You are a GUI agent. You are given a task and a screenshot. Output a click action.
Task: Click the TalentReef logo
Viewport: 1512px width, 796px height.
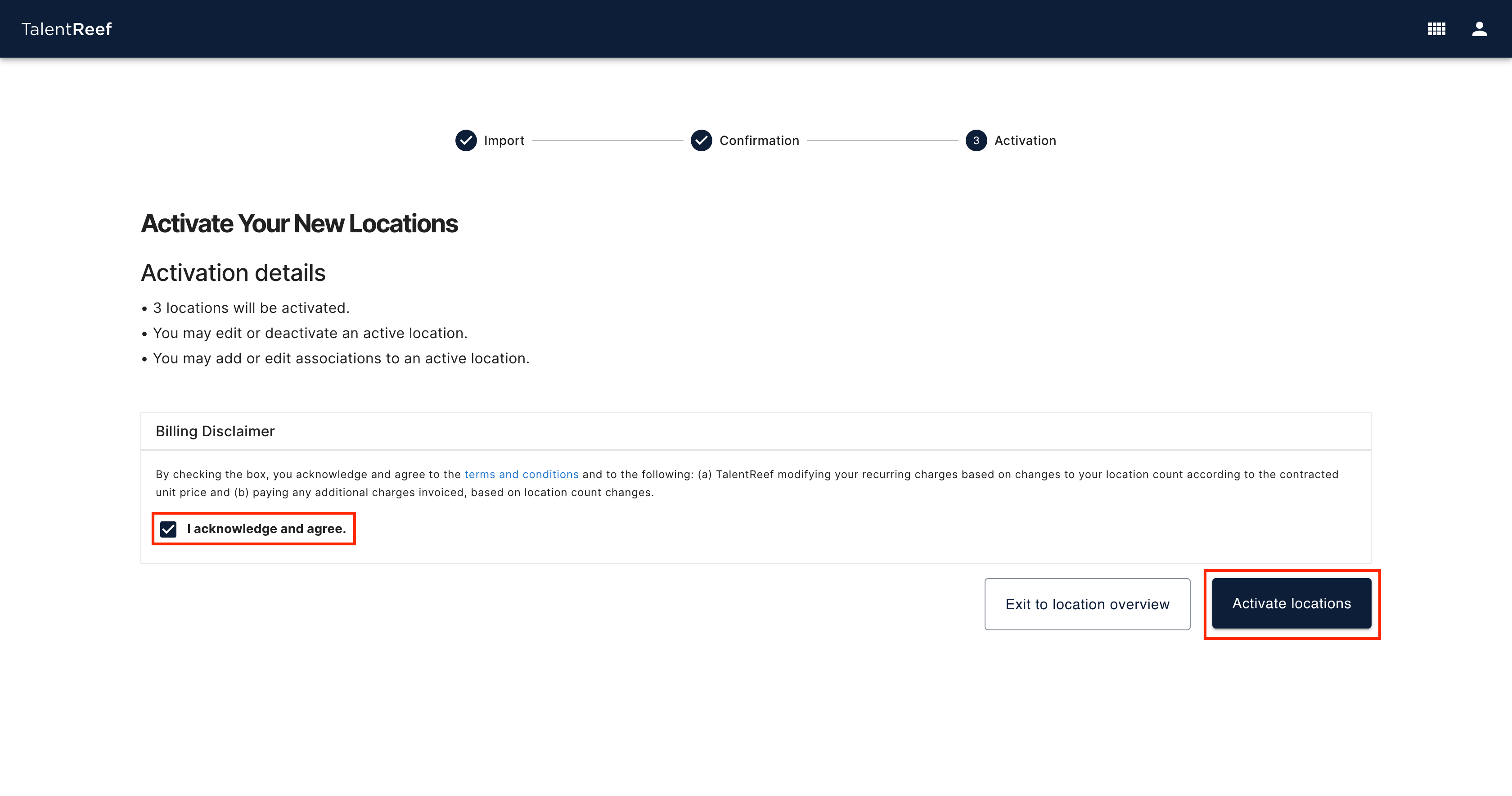tap(66, 29)
